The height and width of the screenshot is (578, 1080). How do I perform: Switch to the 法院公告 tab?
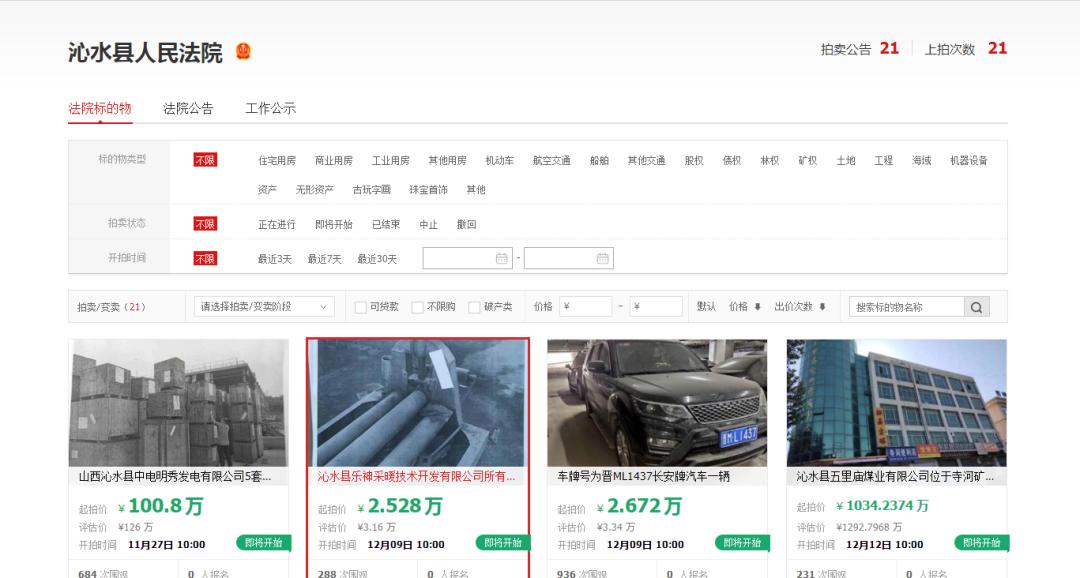click(x=188, y=108)
